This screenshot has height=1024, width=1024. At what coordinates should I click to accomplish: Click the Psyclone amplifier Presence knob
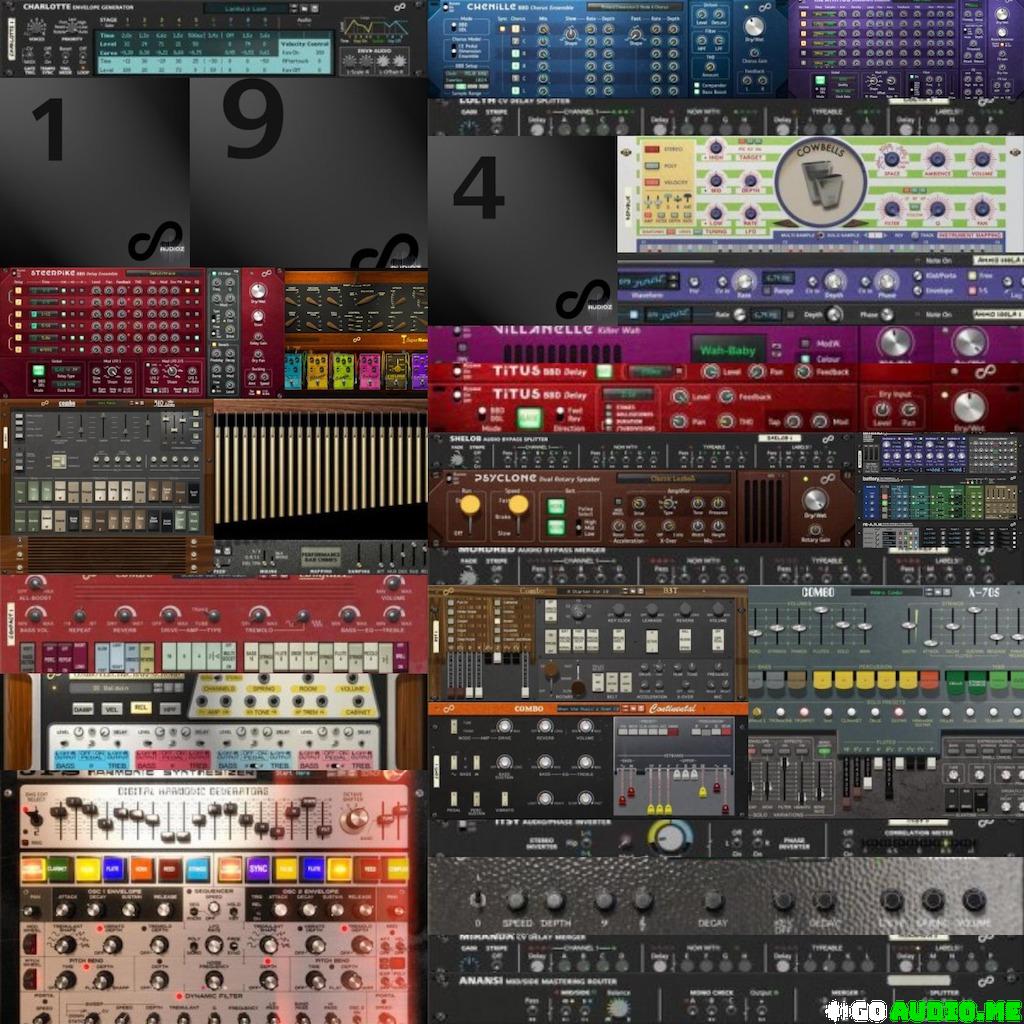[x=718, y=503]
